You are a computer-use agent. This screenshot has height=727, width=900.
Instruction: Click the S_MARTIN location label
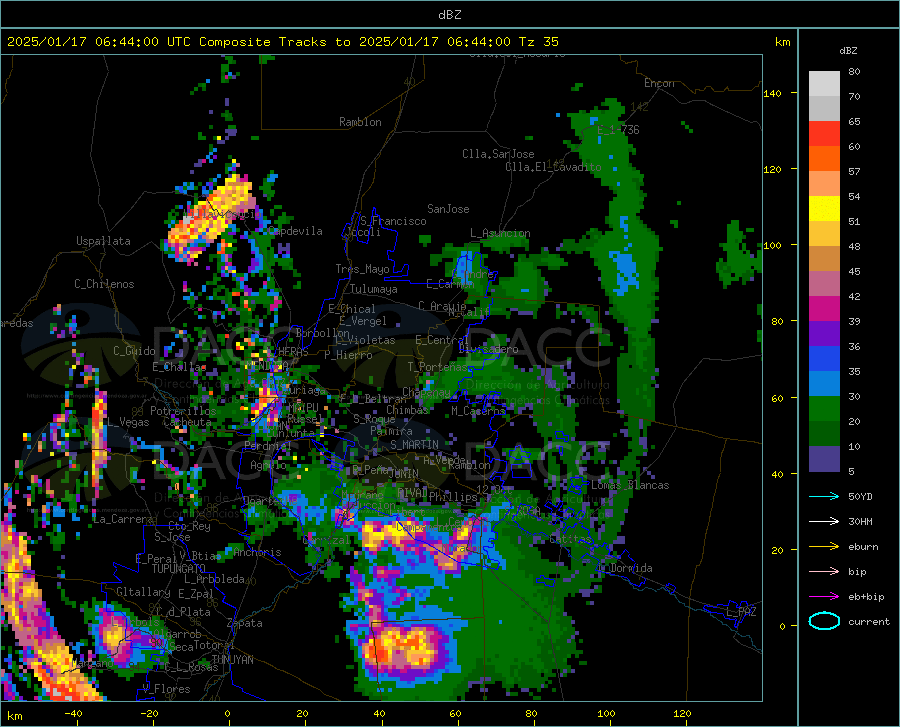[x=414, y=444]
